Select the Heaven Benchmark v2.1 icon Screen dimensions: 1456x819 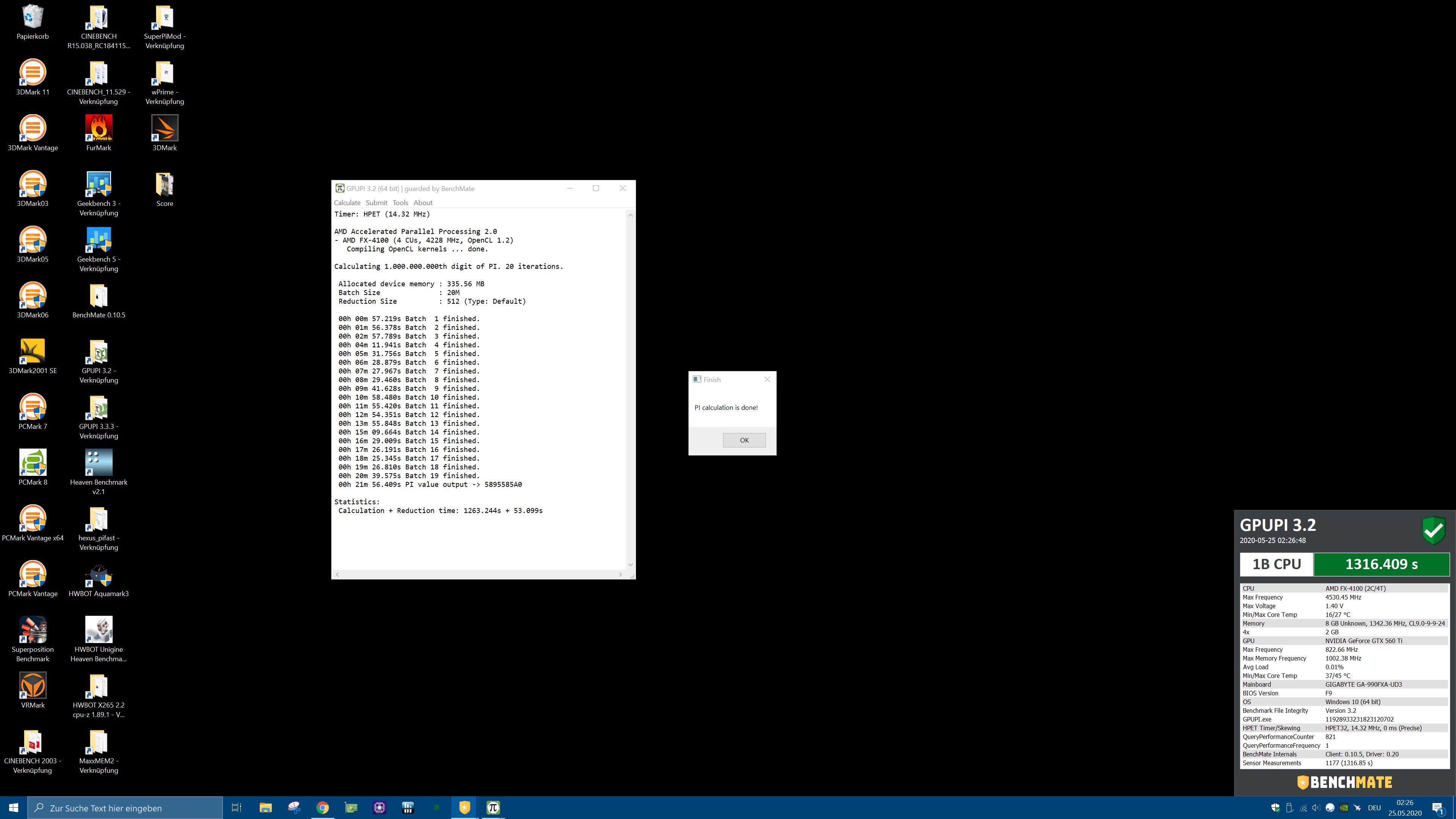(x=99, y=472)
